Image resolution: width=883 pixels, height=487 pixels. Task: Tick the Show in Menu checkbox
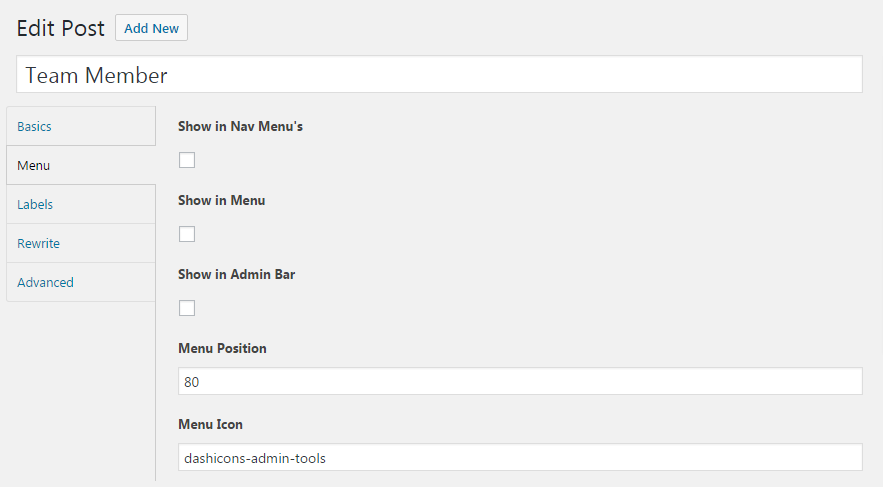coord(187,234)
